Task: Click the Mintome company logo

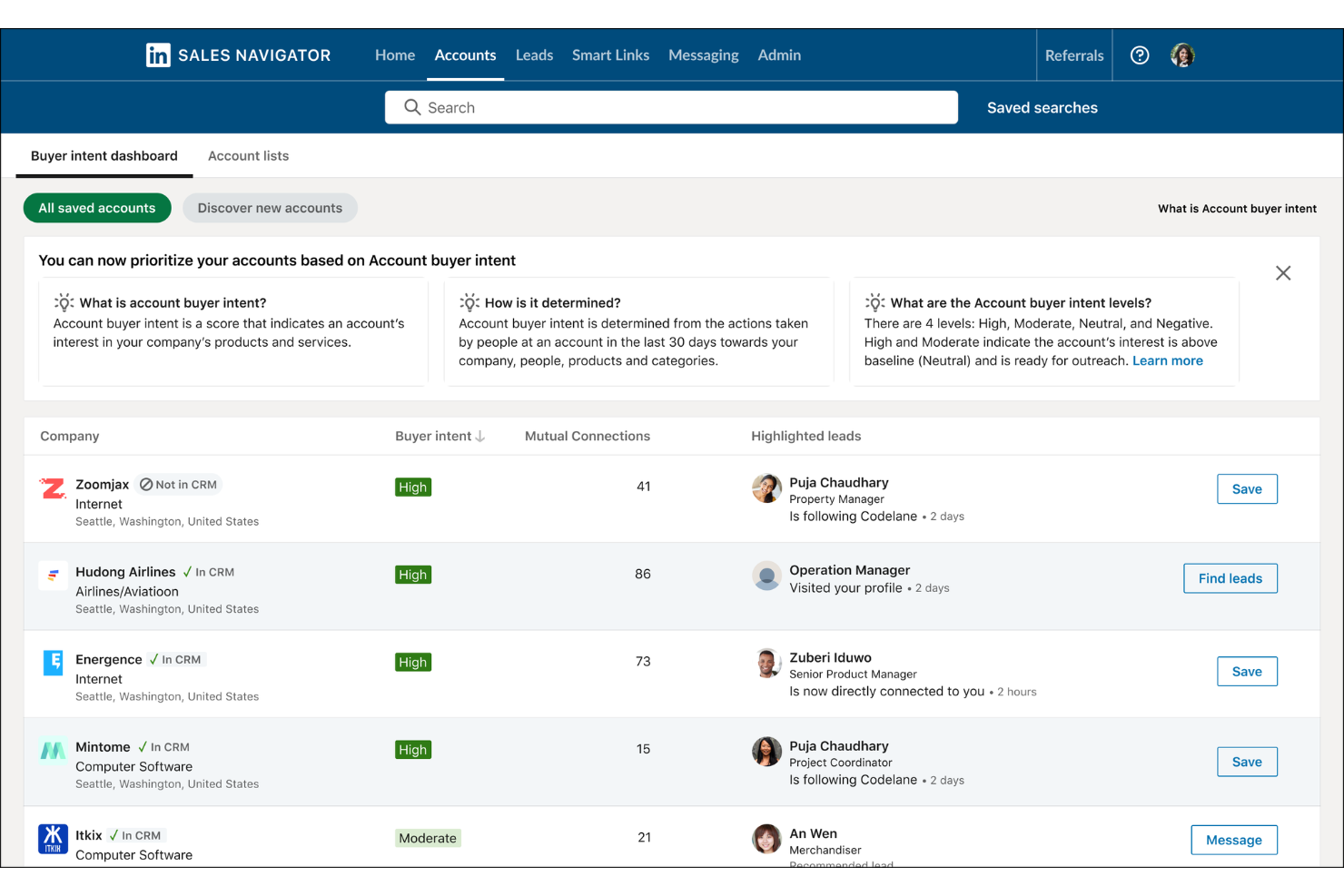Action: 53,751
